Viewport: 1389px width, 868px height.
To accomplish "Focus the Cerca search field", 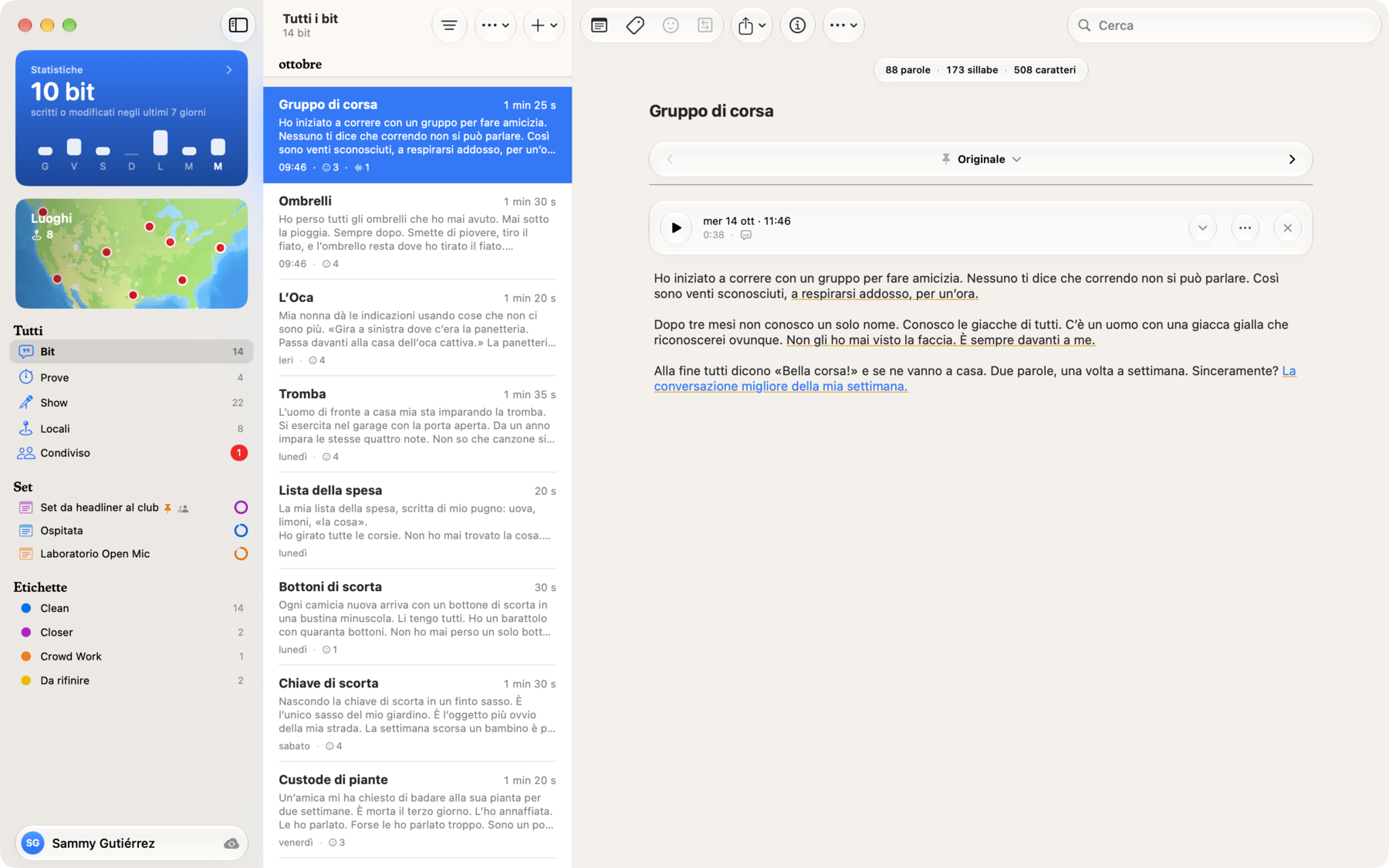I will [x=1224, y=25].
